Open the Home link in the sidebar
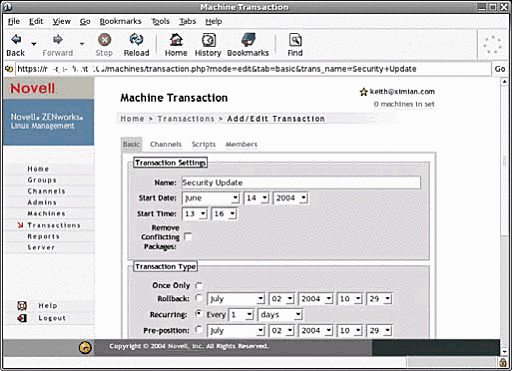The width and height of the screenshot is (512, 371). pyautogui.click(x=38, y=169)
